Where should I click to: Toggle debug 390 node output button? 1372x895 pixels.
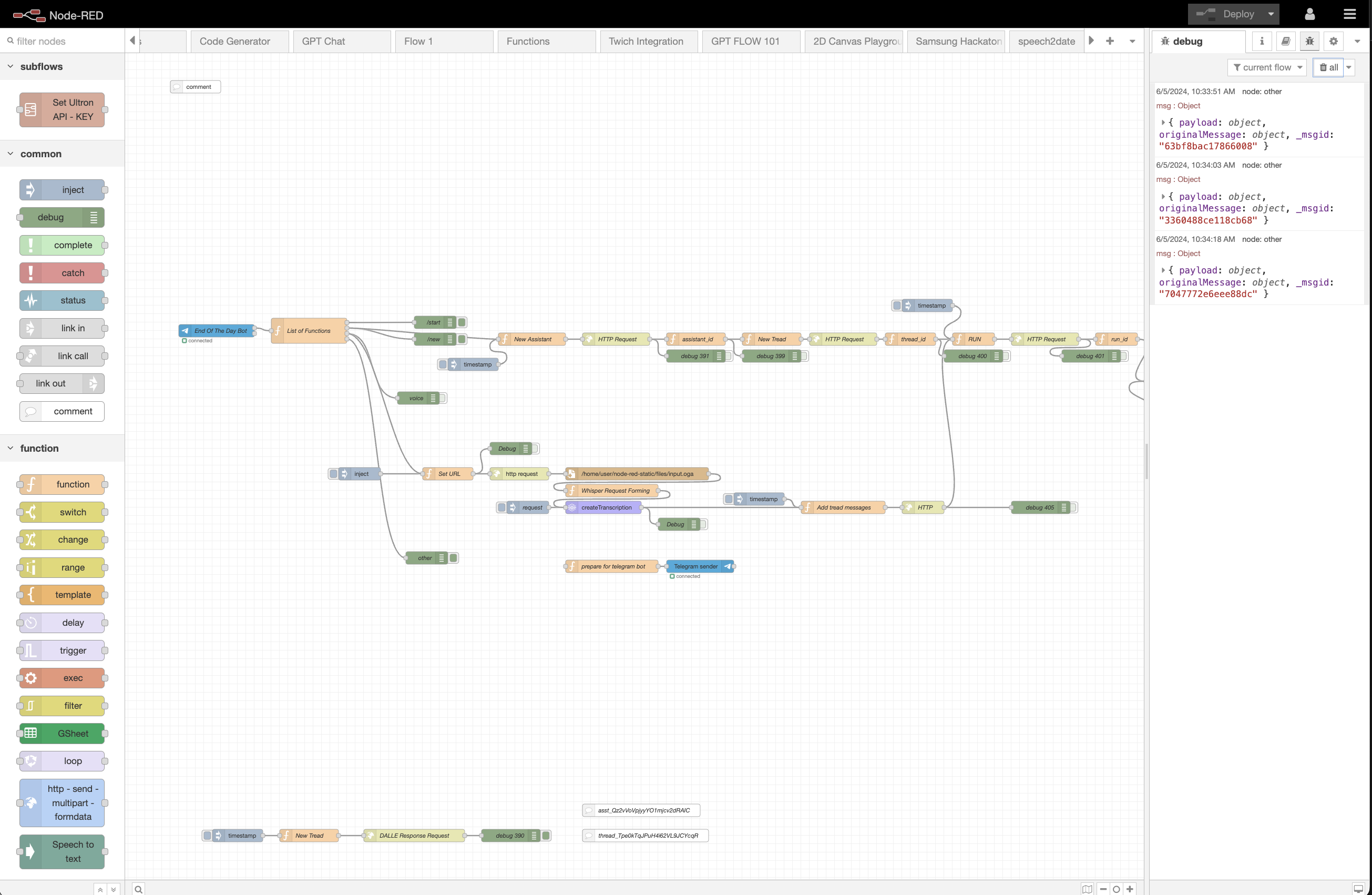pos(546,835)
